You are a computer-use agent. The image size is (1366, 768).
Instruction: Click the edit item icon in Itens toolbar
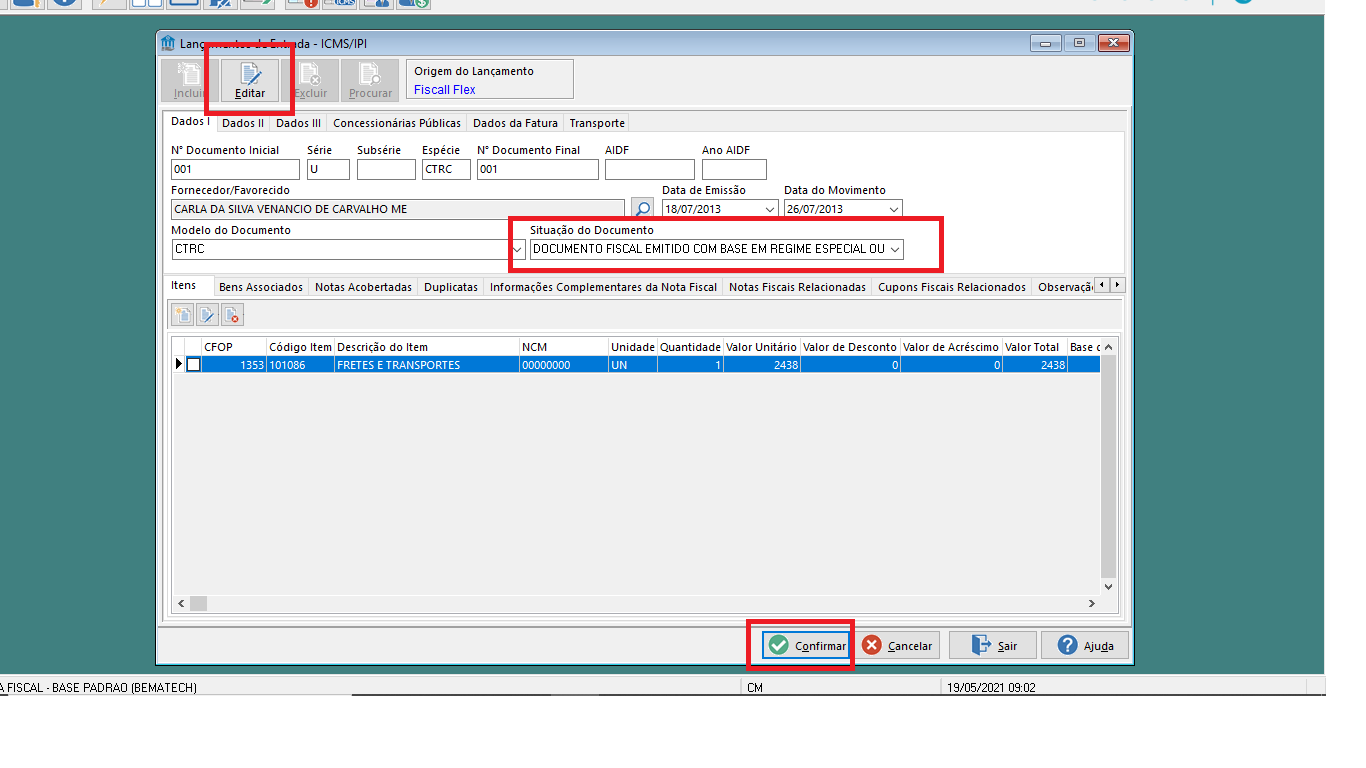pyautogui.click(x=207, y=315)
